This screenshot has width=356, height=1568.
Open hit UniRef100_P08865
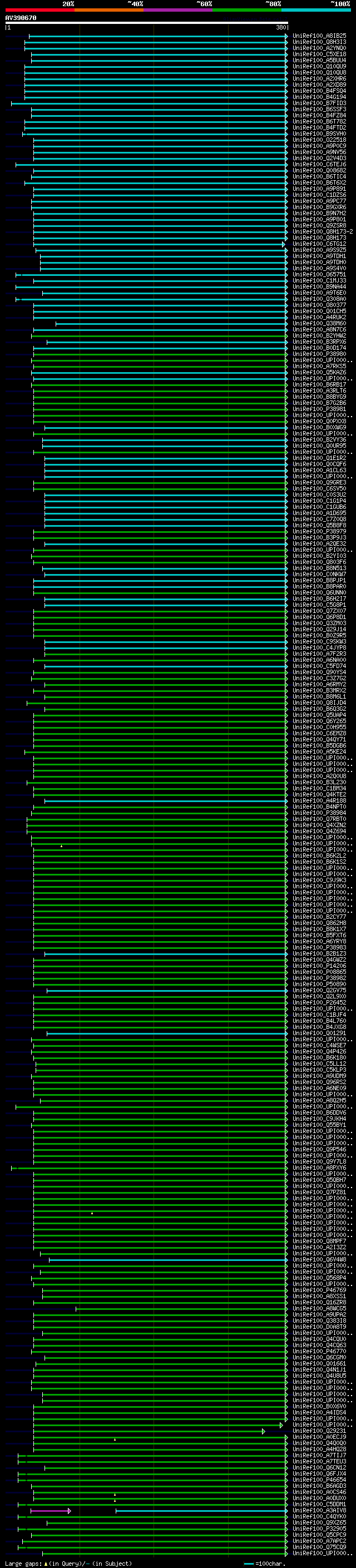pyautogui.click(x=319, y=972)
